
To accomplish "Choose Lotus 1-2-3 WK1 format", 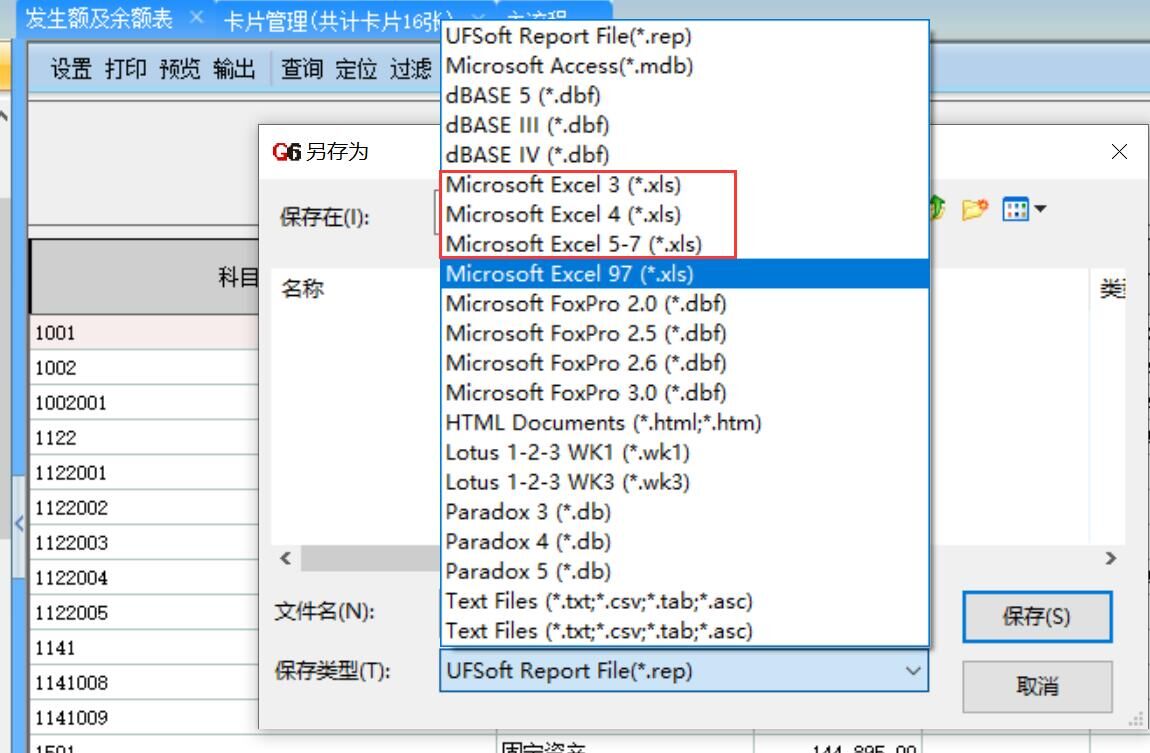I will [685, 452].
